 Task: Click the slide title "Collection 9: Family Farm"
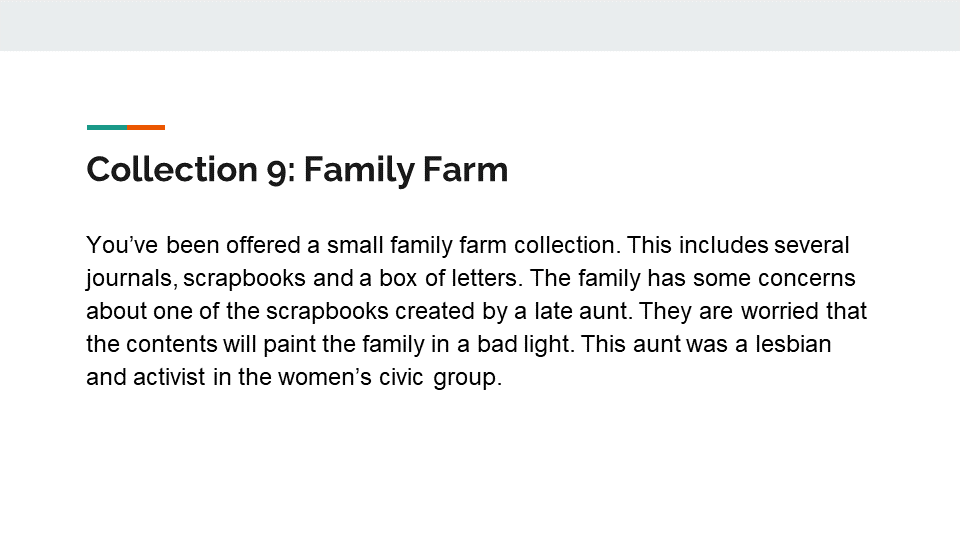(297, 170)
